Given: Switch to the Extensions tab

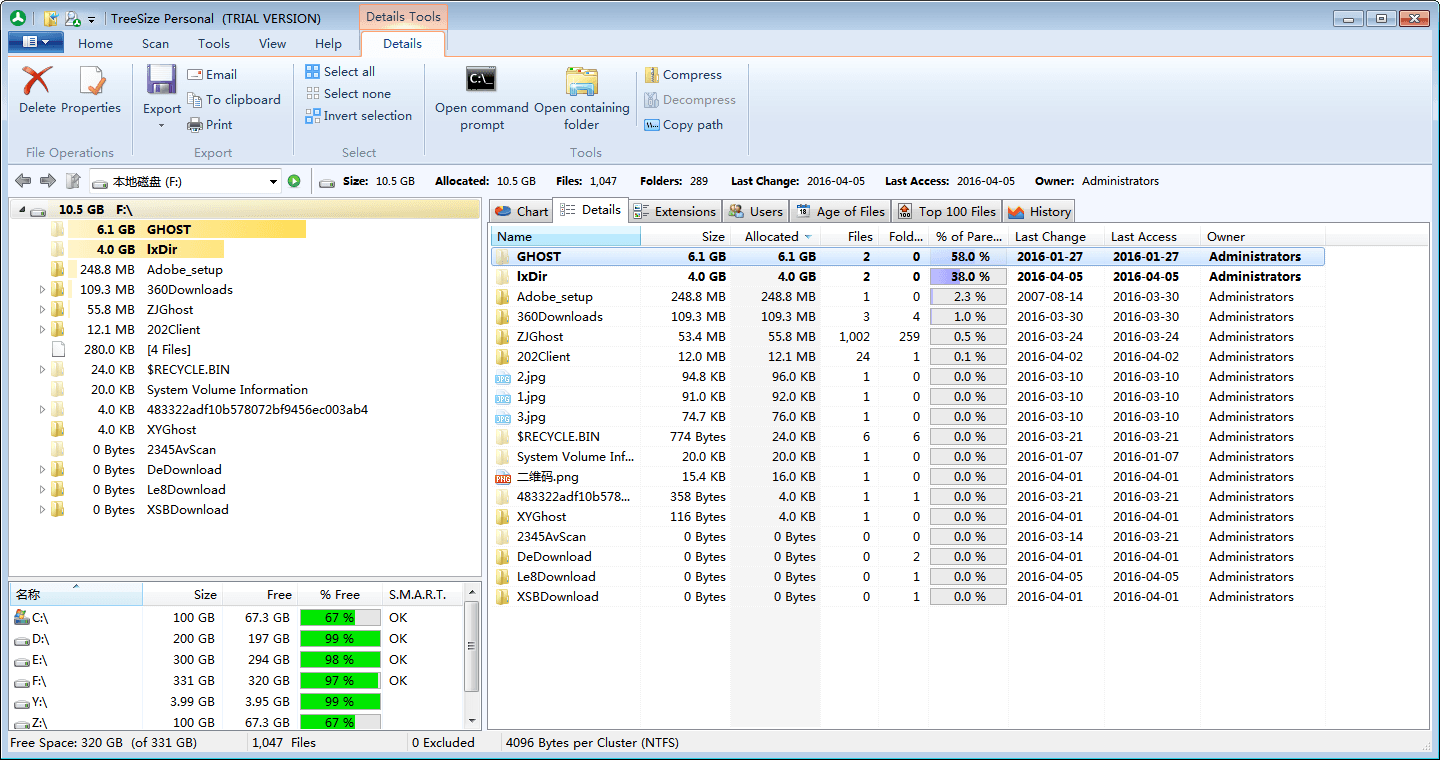Looking at the screenshot, I should tap(675, 211).
